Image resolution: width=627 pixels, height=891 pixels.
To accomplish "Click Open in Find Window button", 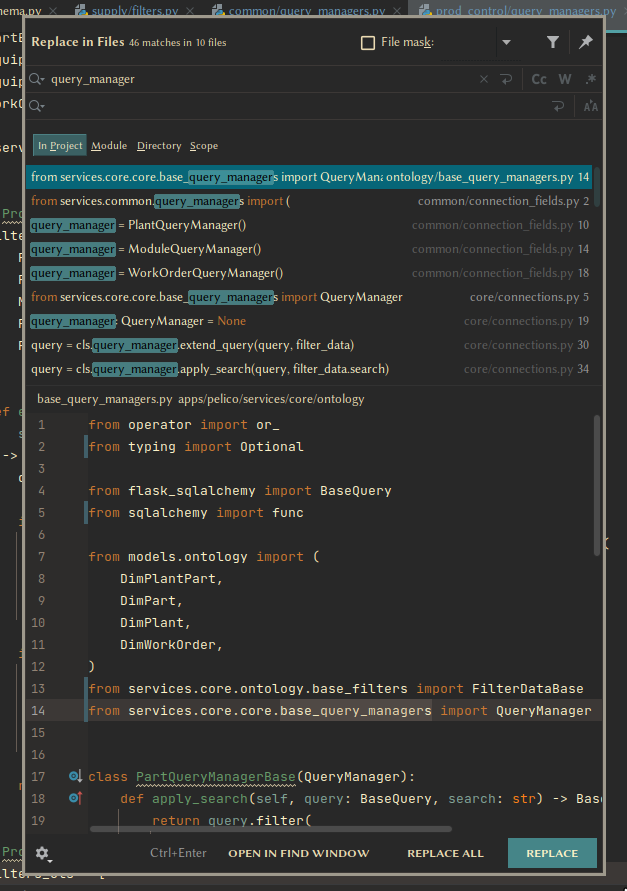I will coord(298,853).
